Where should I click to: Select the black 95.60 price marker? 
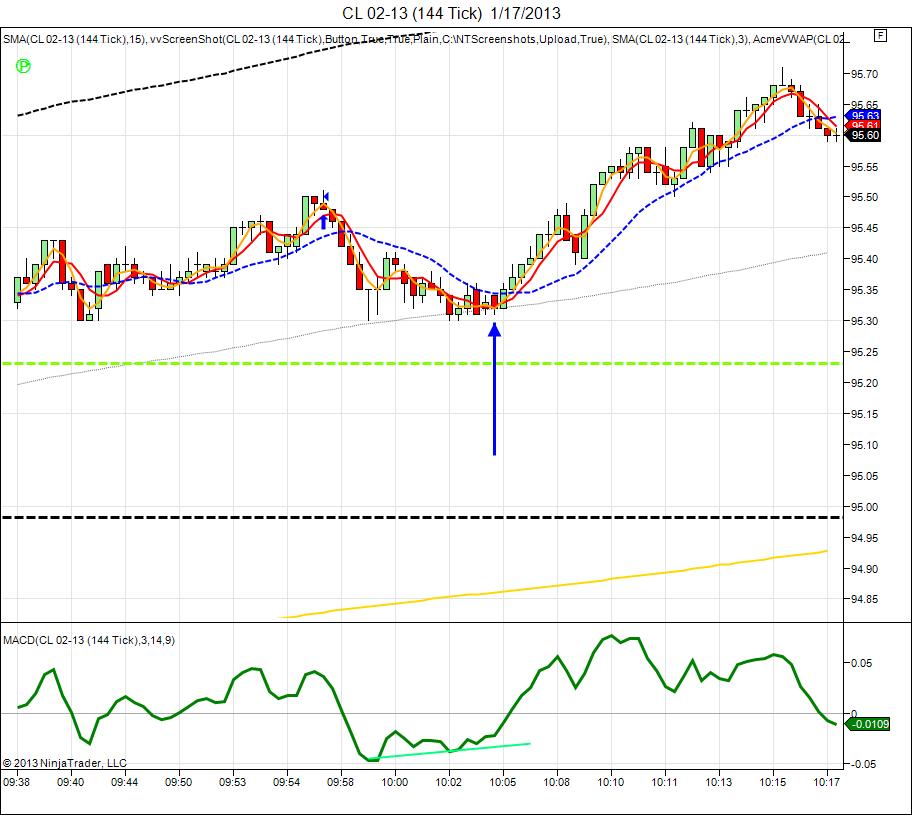click(863, 136)
